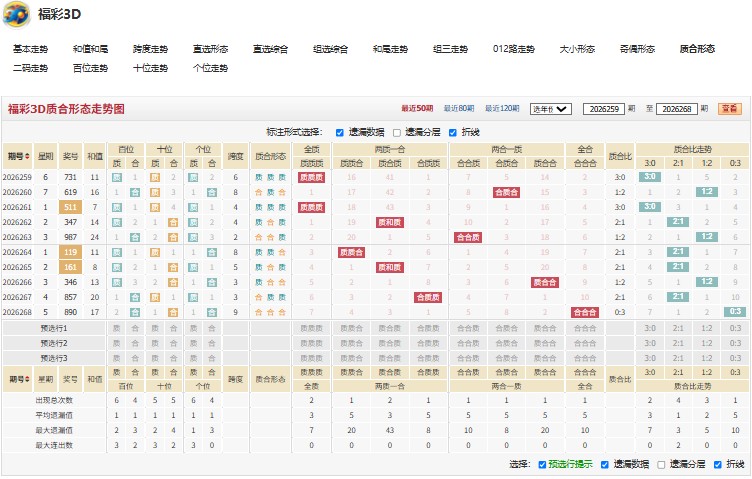
Task: Open the 012路走势 page
Action: point(513,49)
